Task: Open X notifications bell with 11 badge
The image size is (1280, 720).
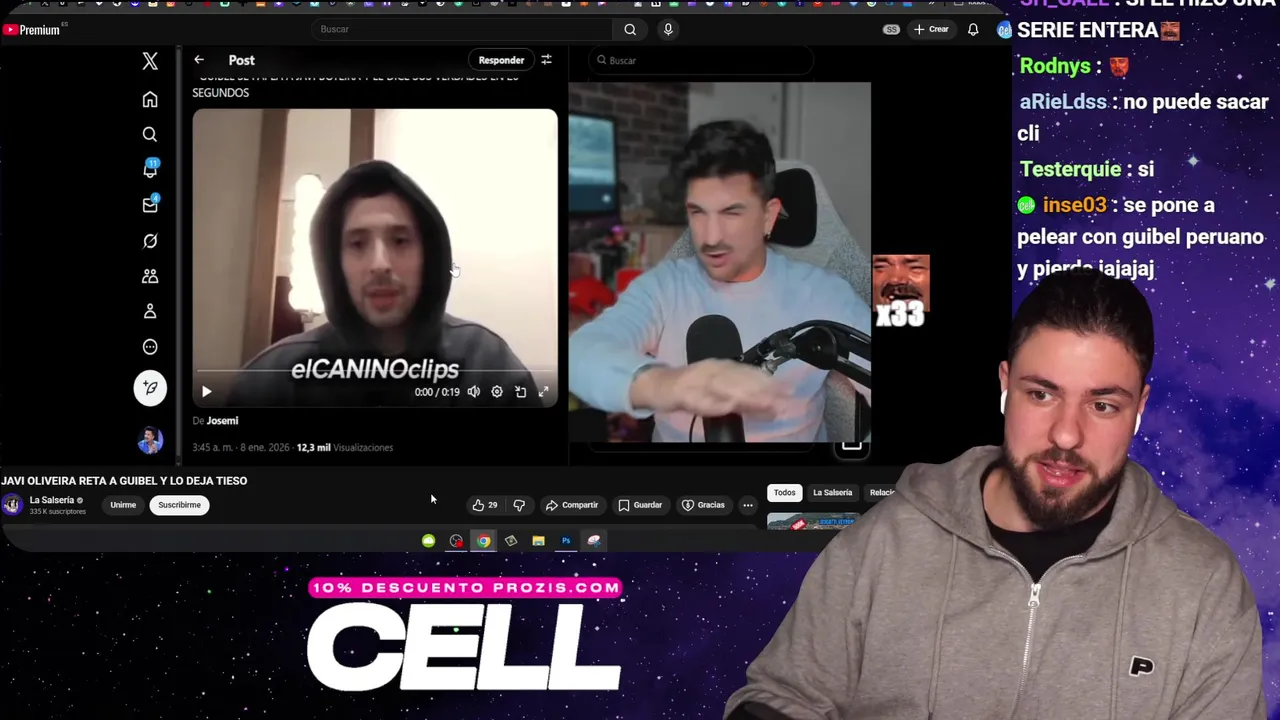Action: click(150, 169)
